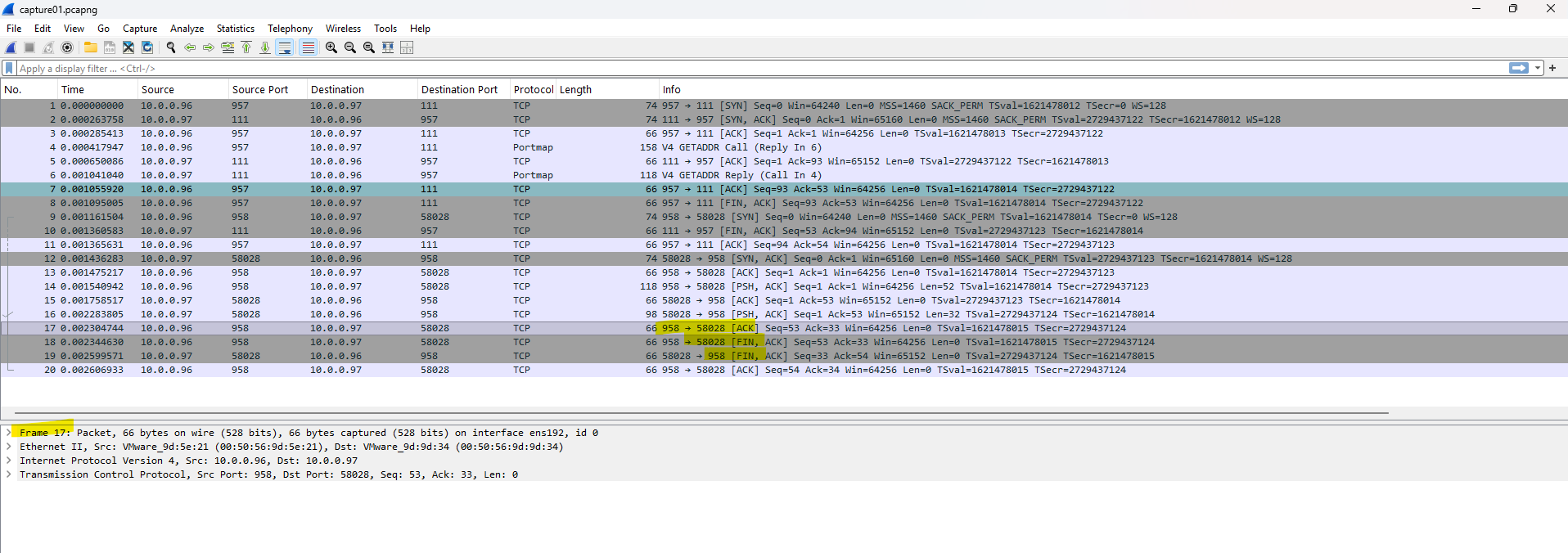
Task: Expand the Frame 17 details row
Action: tap(9, 433)
